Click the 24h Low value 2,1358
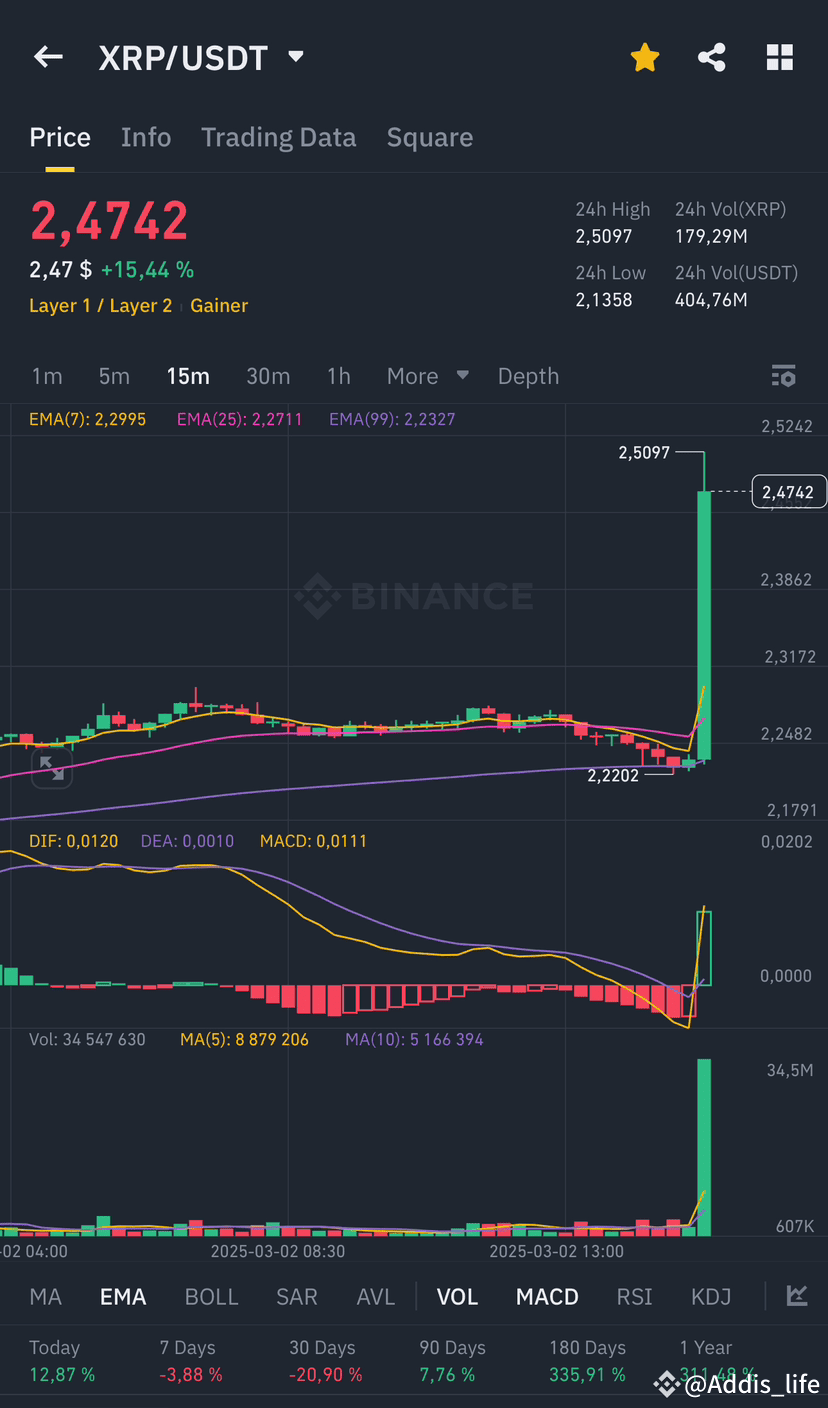 click(x=604, y=300)
